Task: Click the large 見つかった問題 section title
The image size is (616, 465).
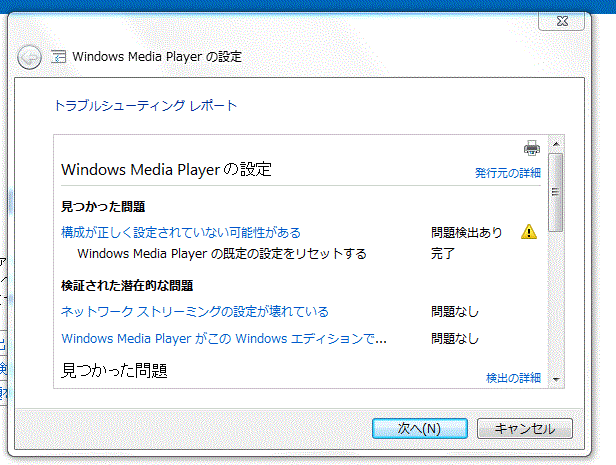Action: [114, 370]
